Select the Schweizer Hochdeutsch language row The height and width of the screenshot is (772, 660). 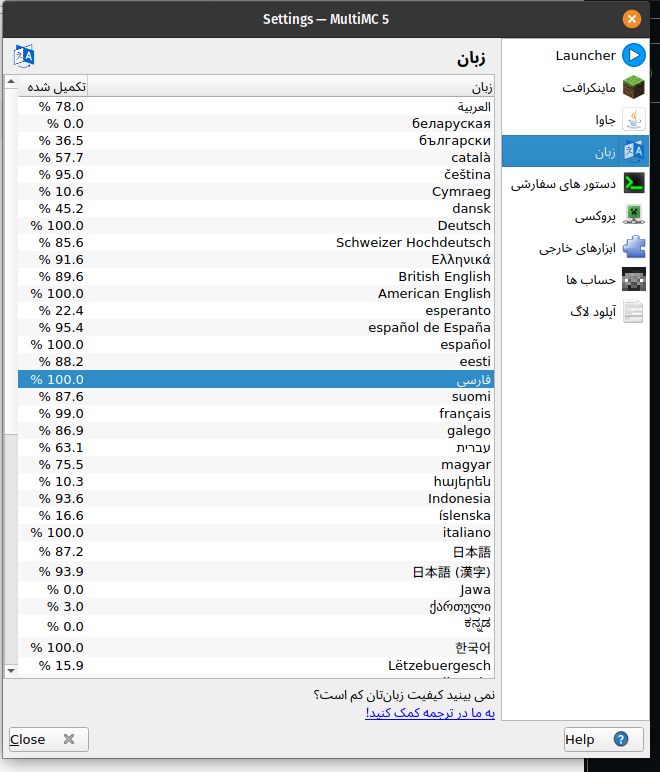(x=256, y=242)
